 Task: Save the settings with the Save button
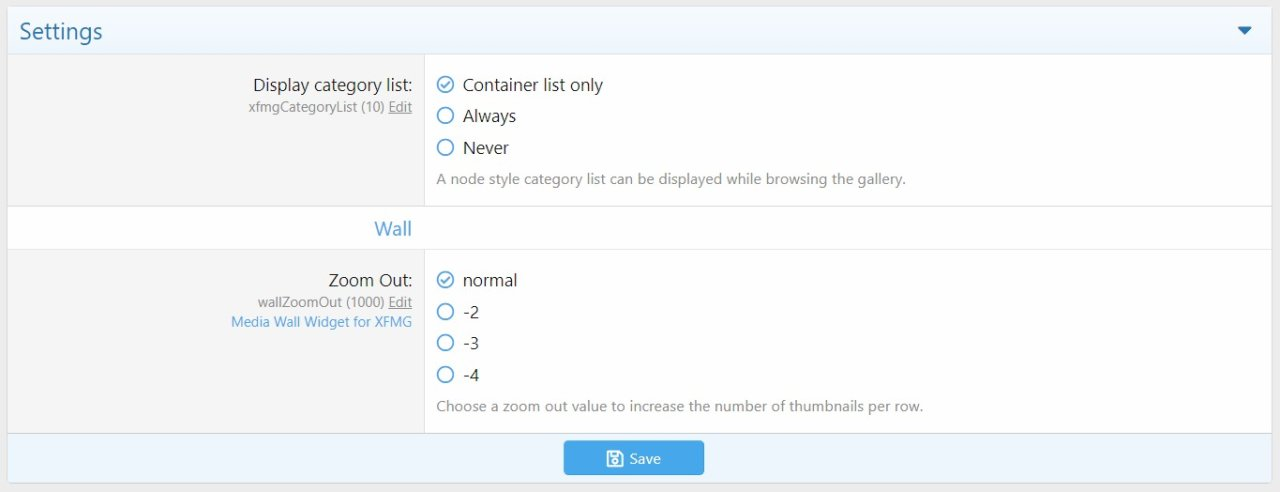pyautogui.click(x=634, y=458)
